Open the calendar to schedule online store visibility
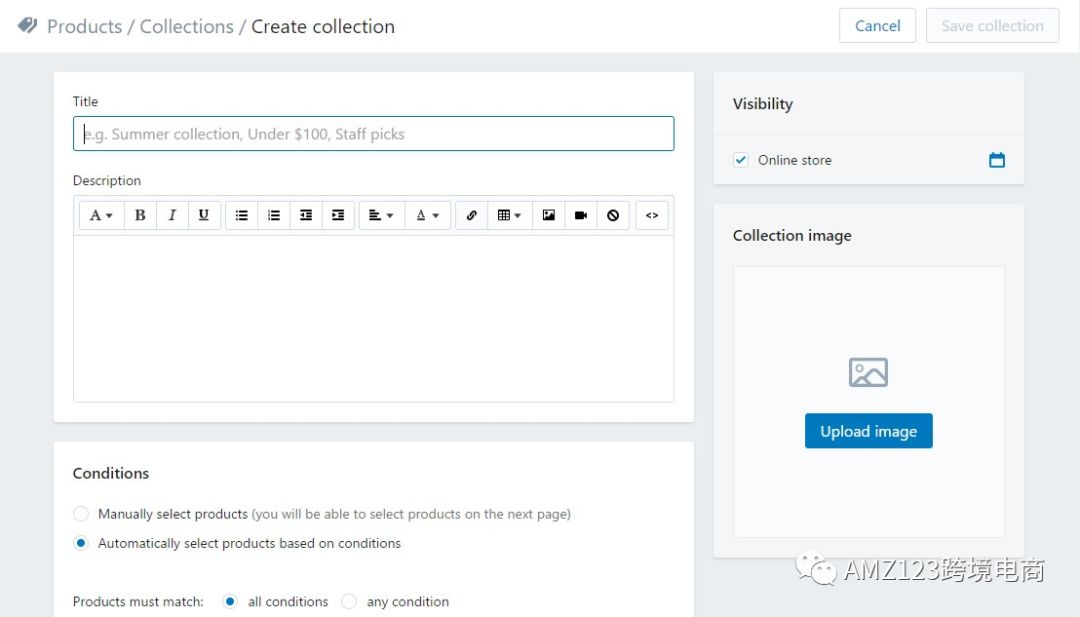 [997, 160]
